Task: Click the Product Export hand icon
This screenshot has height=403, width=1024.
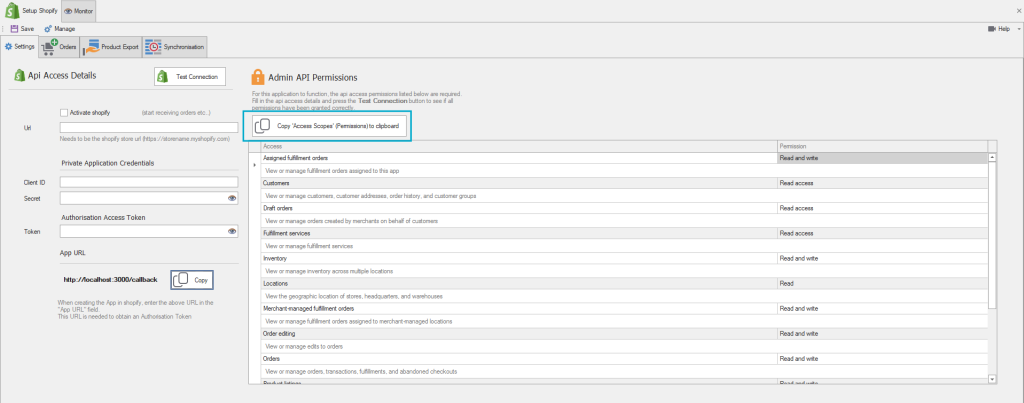Action: pos(91,47)
